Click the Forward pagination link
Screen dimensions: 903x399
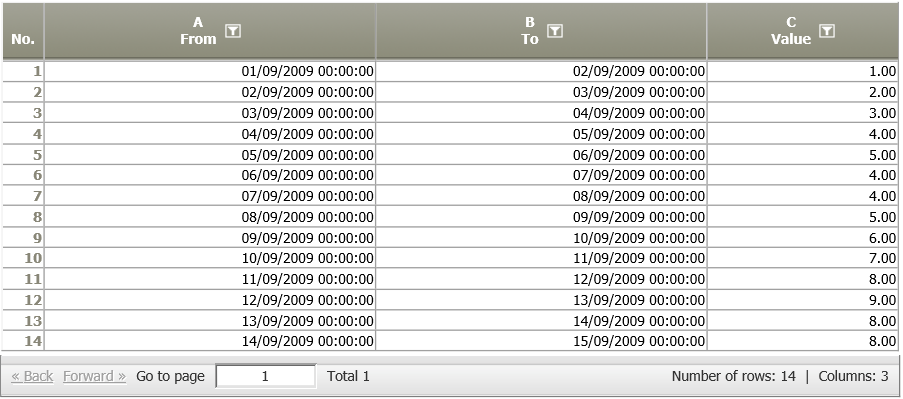coord(94,376)
